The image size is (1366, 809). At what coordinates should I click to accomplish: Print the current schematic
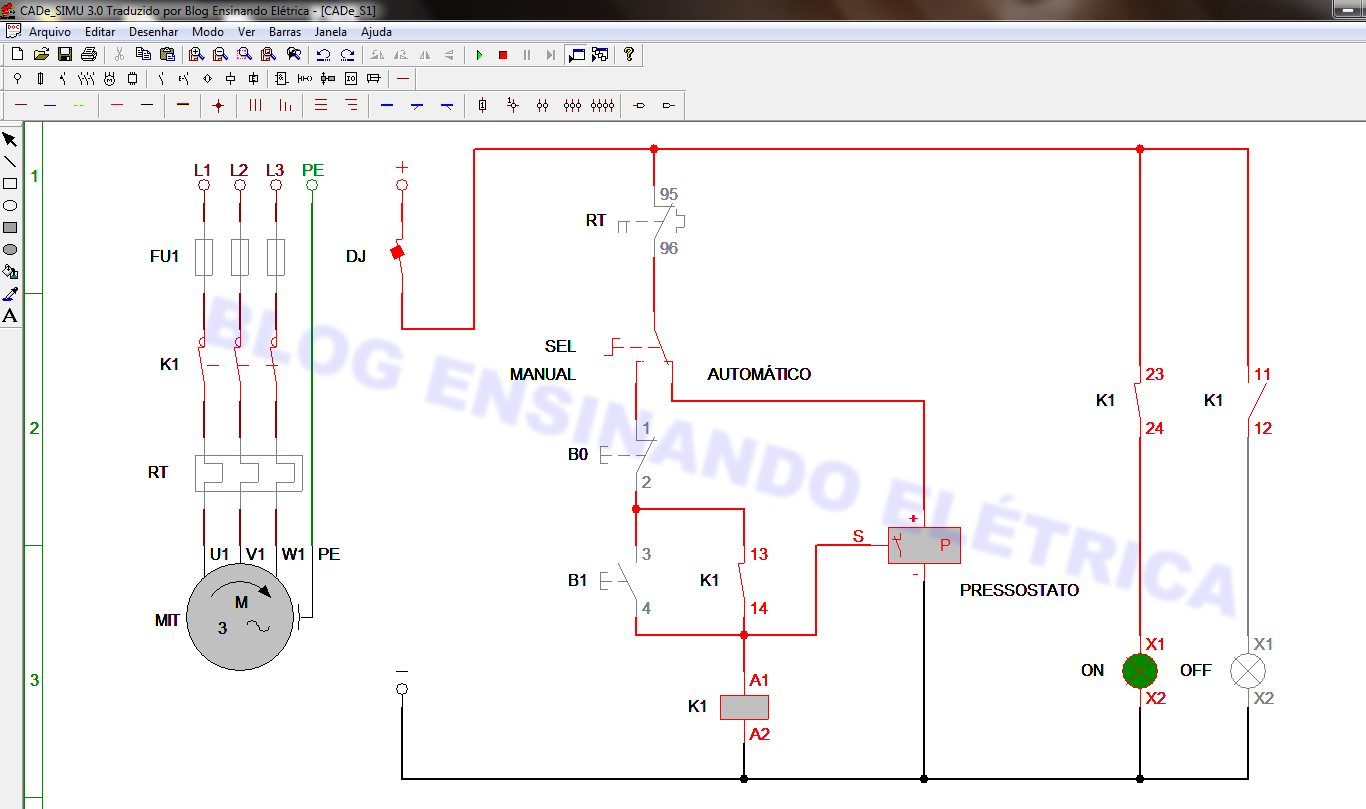(88, 54)
